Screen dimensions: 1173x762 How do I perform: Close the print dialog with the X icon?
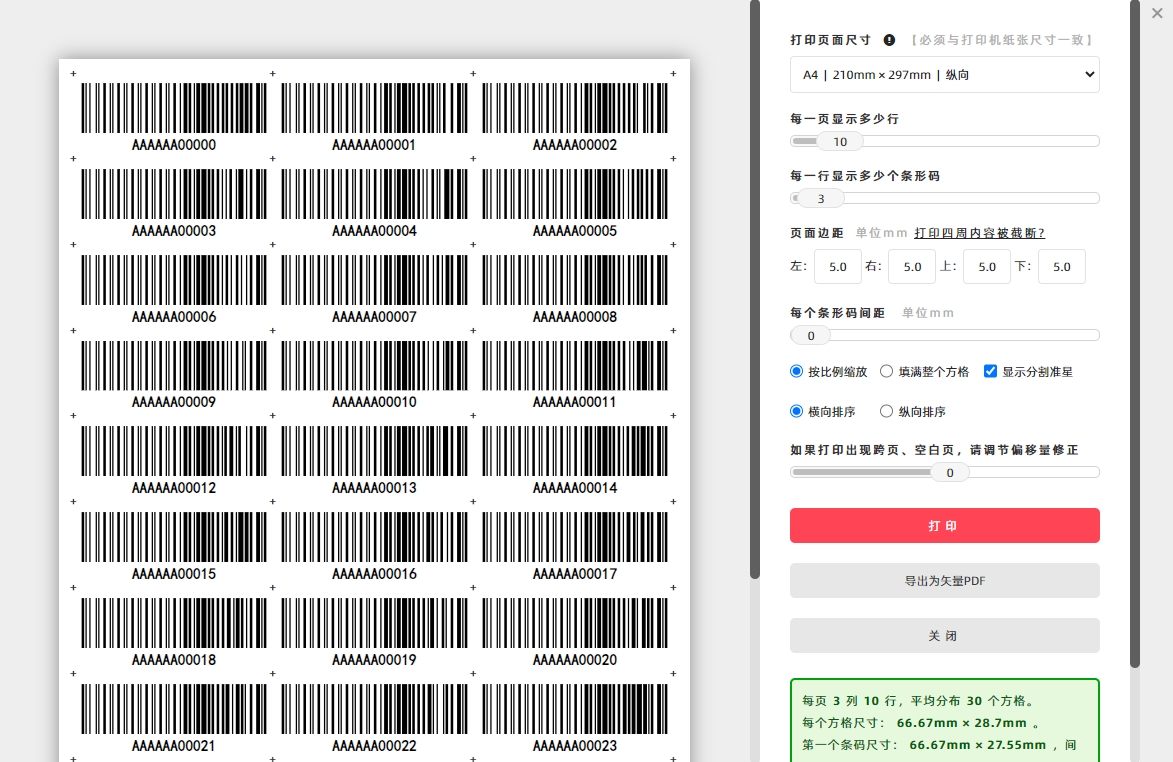pos(1157,13)
